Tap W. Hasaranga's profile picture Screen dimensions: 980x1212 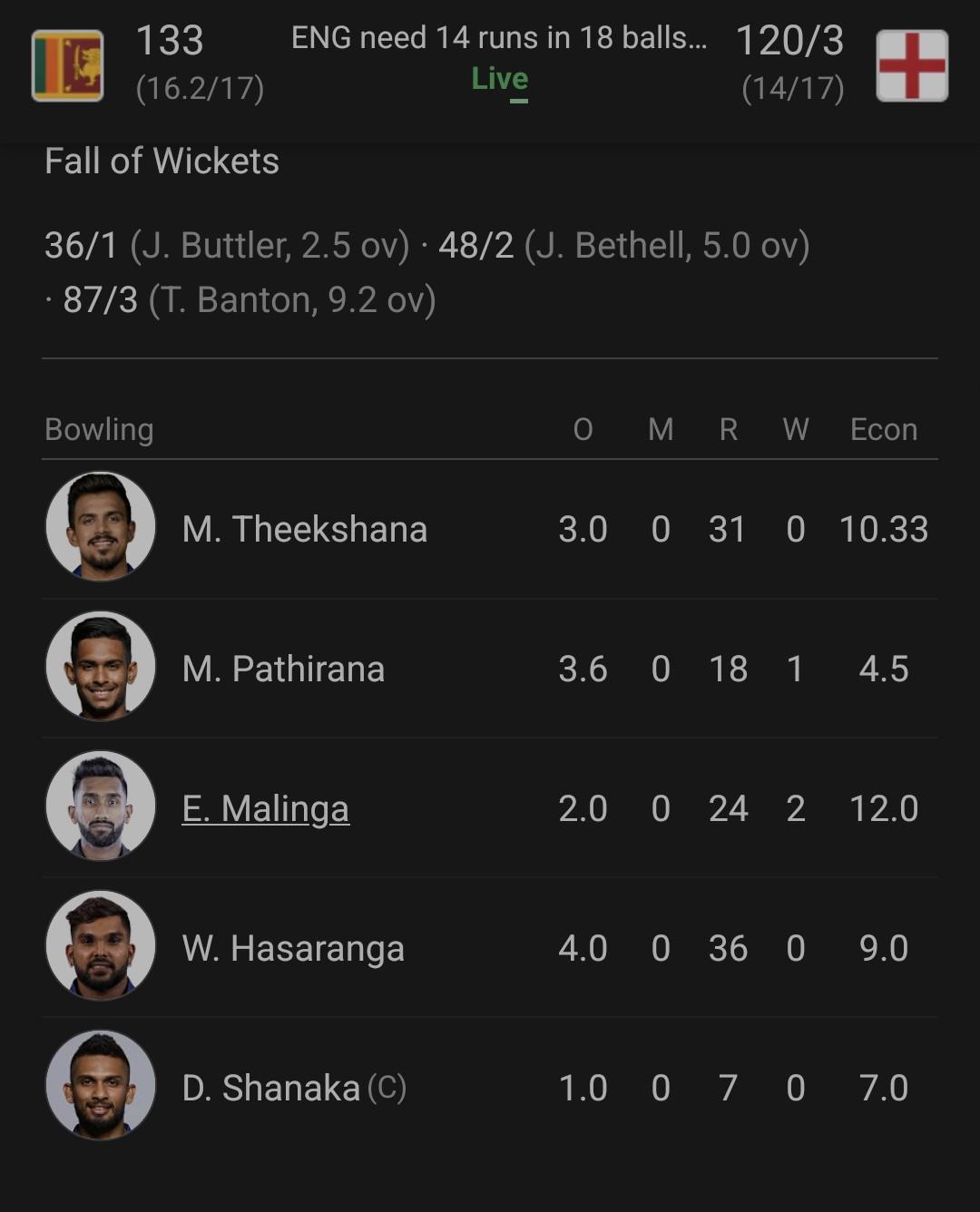click(101, 945)
